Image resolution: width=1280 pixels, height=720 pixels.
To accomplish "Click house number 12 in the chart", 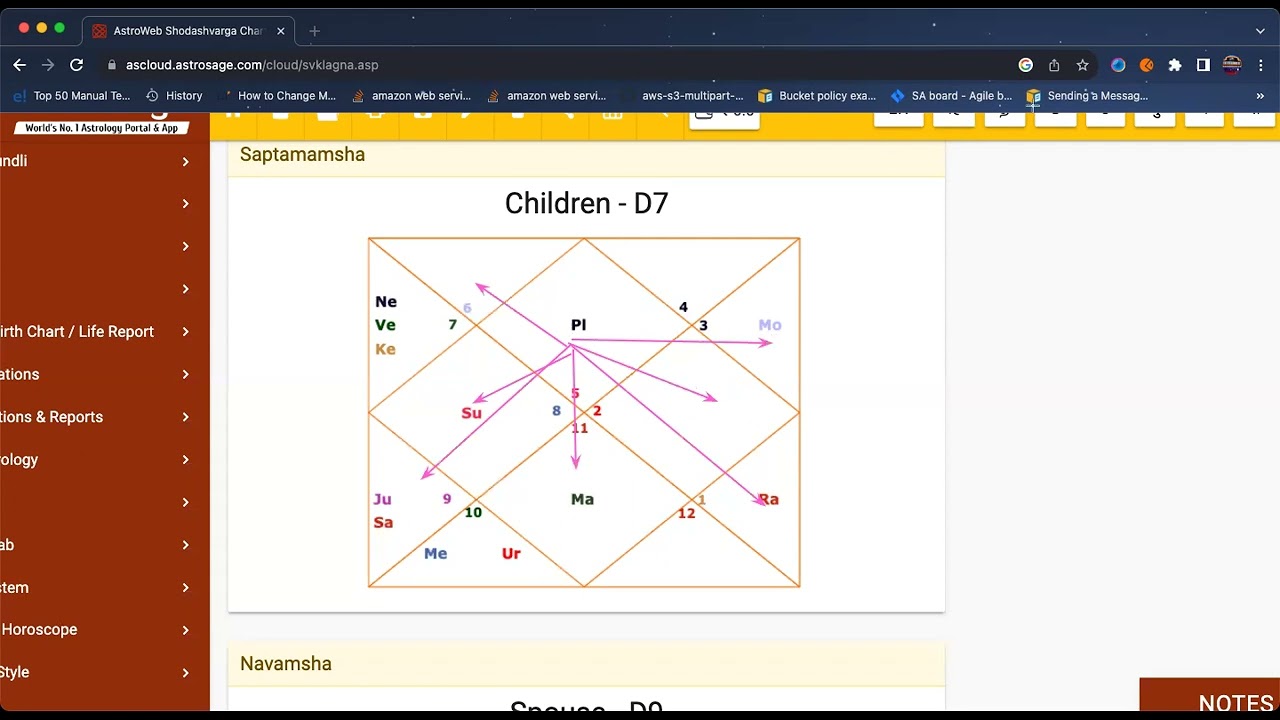I will (686, 513).
